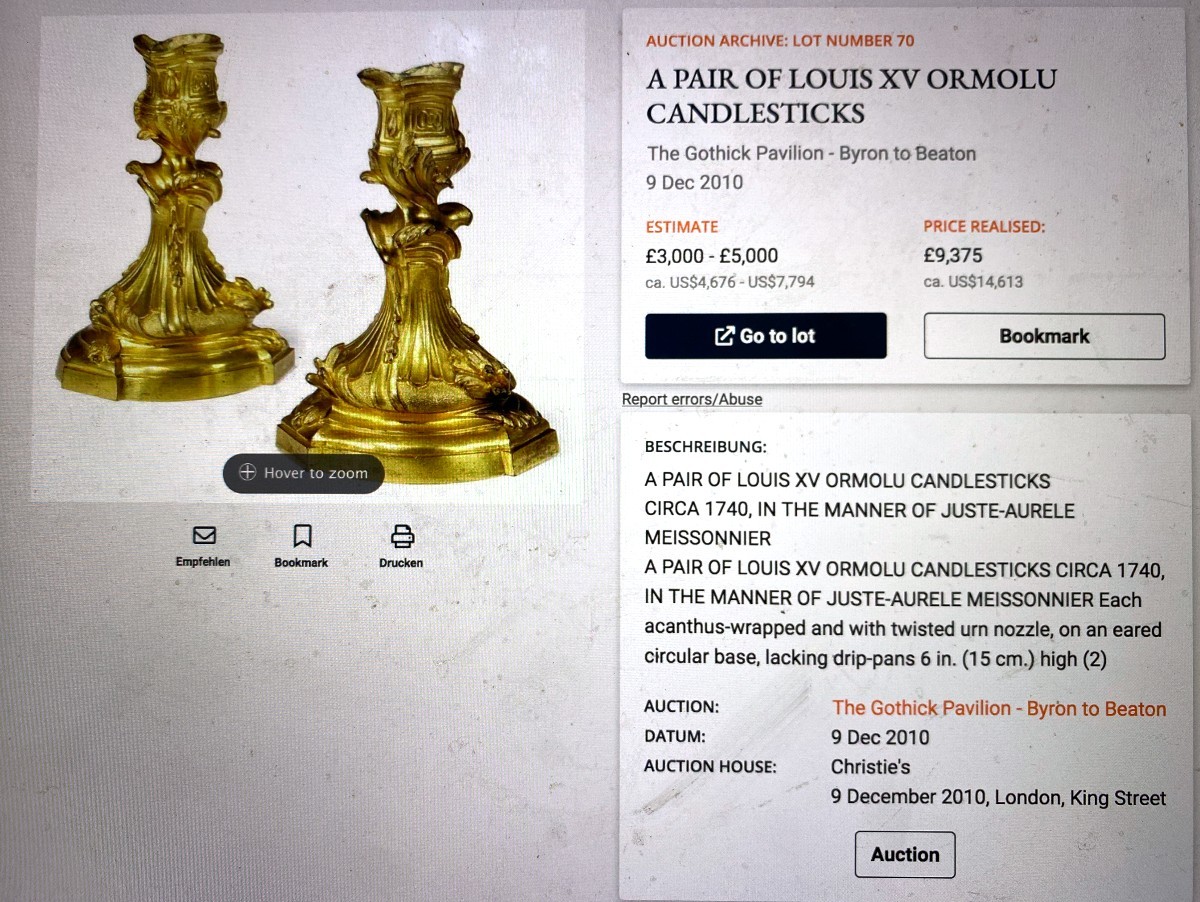Click the Beschreibung description text

tap(905, 570)
